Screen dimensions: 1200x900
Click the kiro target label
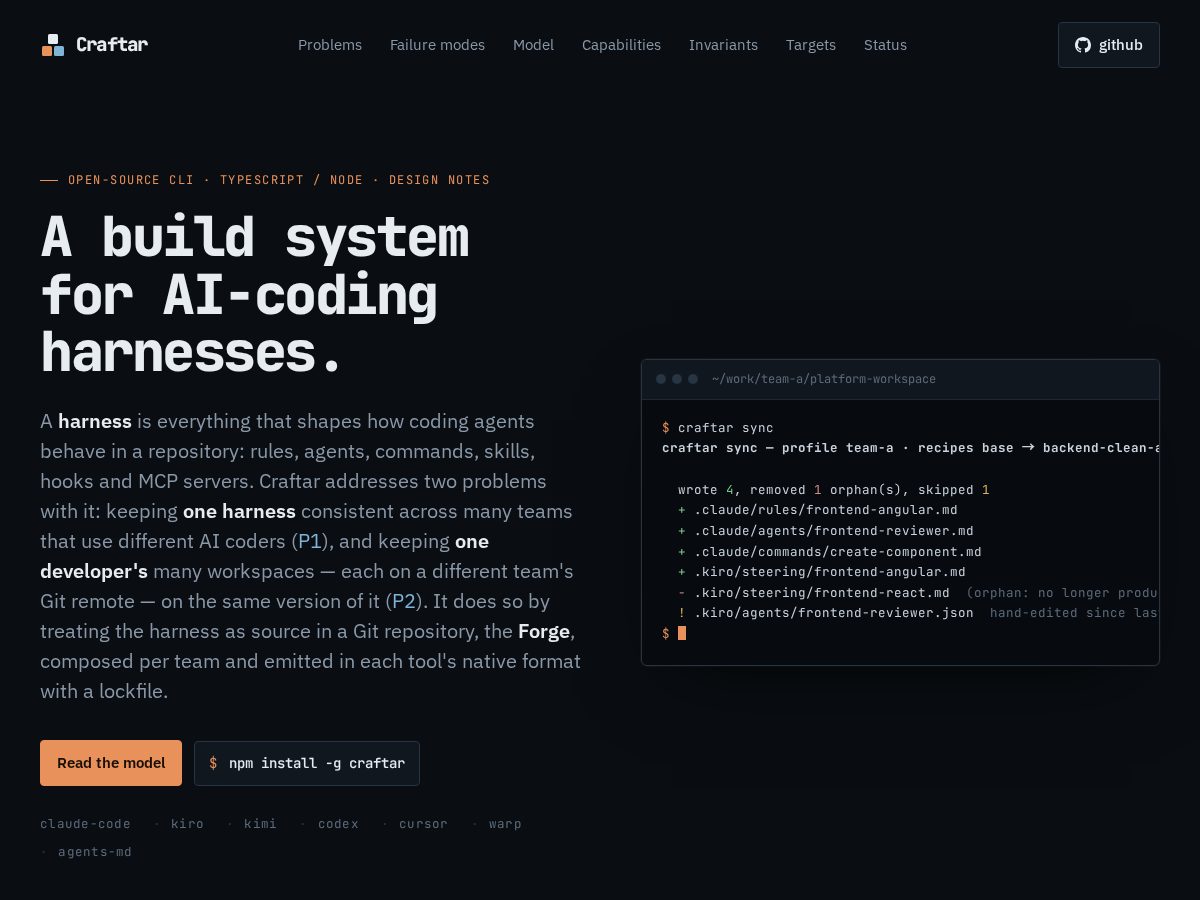click(187, 824)
